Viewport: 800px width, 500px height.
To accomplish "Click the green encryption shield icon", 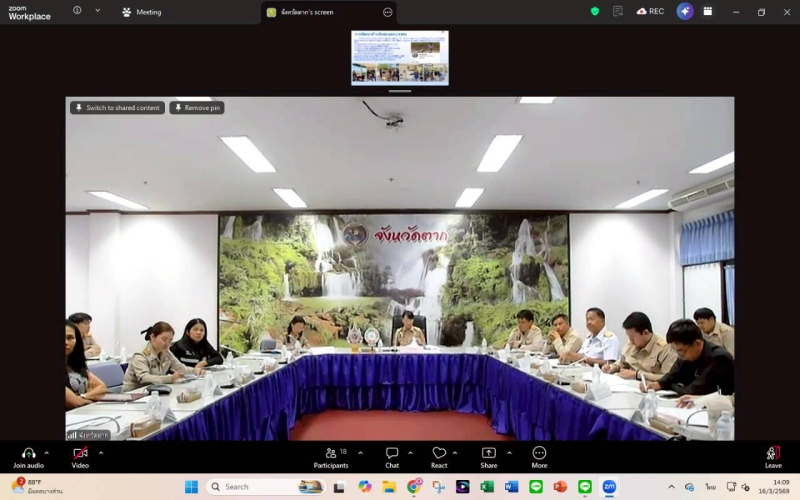I will tap(595, 12).
